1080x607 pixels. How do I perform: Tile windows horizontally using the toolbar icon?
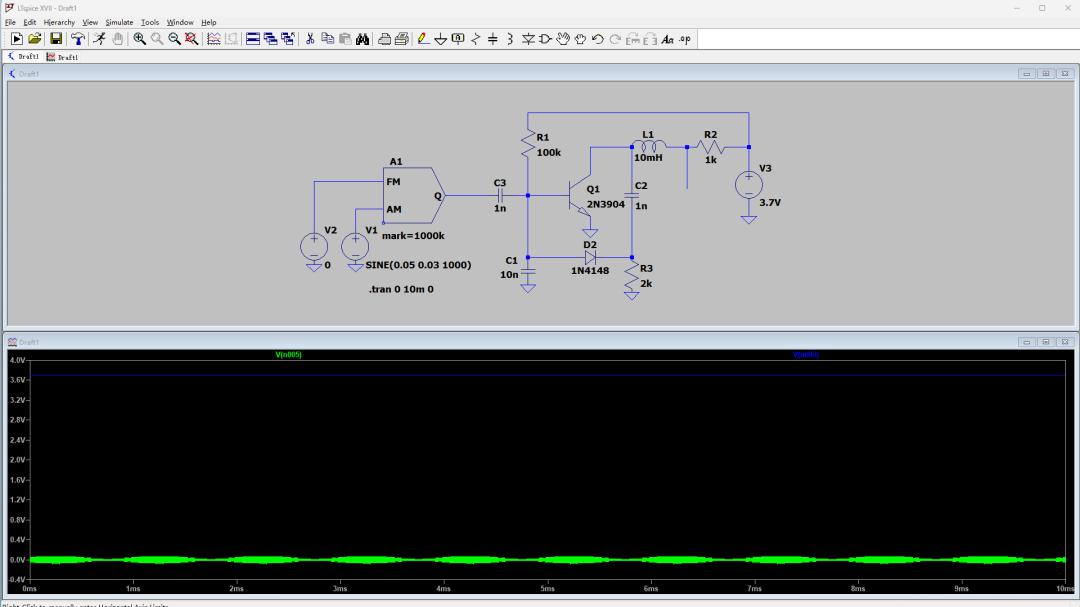[253, 39]
